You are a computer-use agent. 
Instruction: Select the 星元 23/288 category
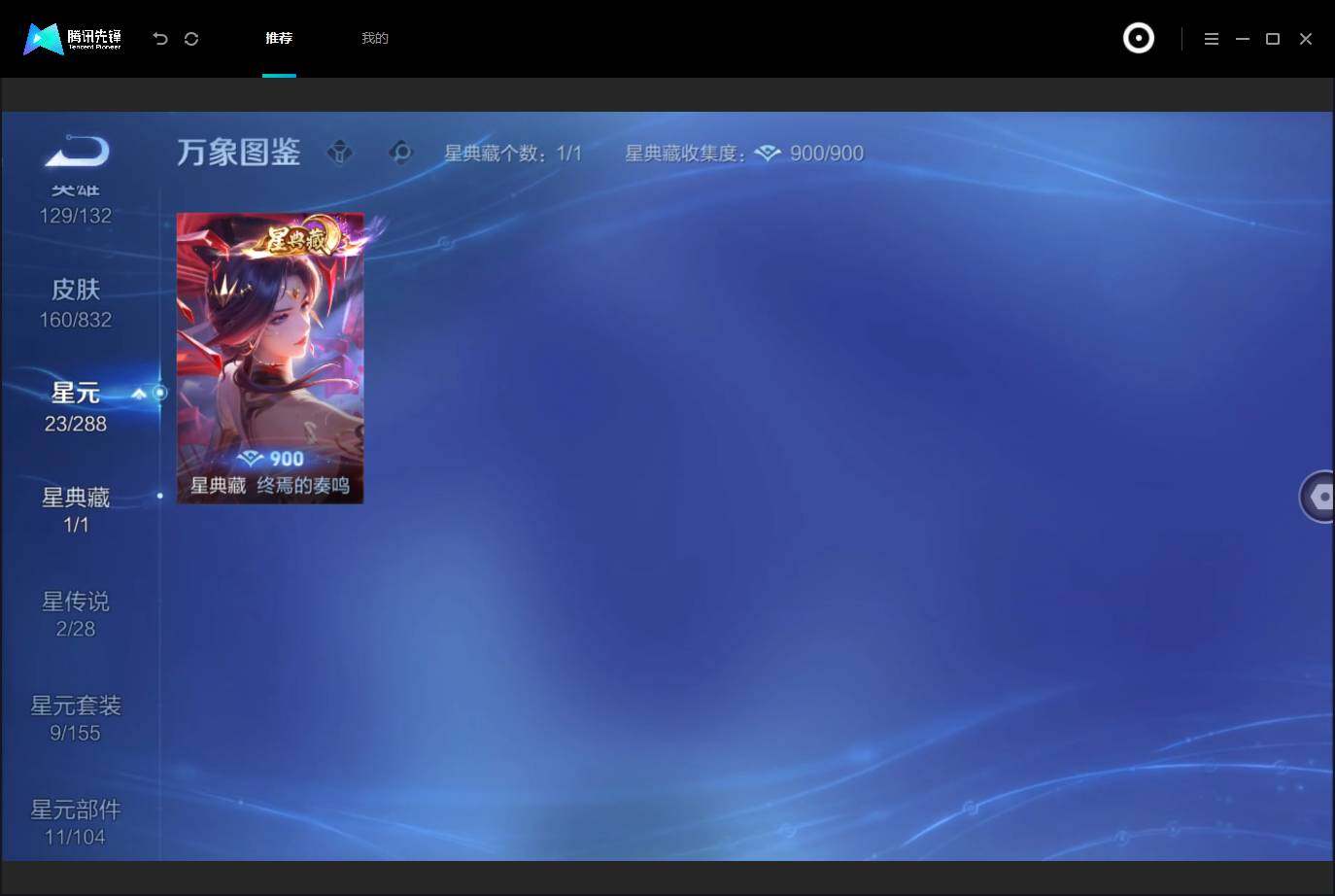(76, 407)
